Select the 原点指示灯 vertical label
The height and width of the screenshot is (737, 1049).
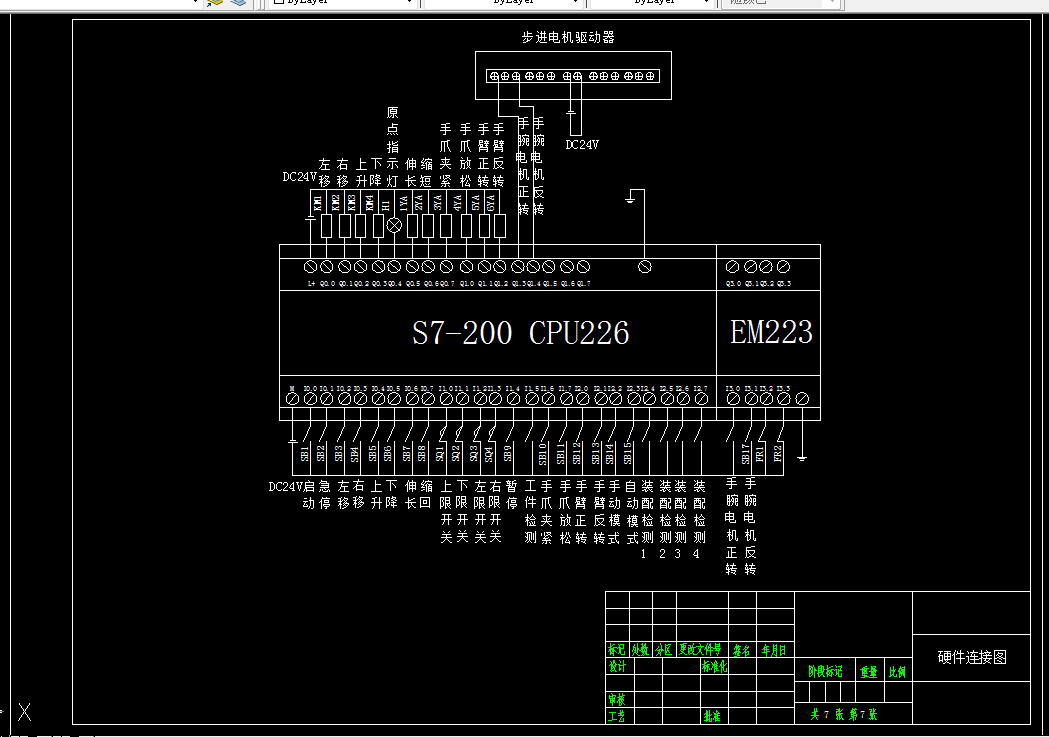(x=393, y=147)
